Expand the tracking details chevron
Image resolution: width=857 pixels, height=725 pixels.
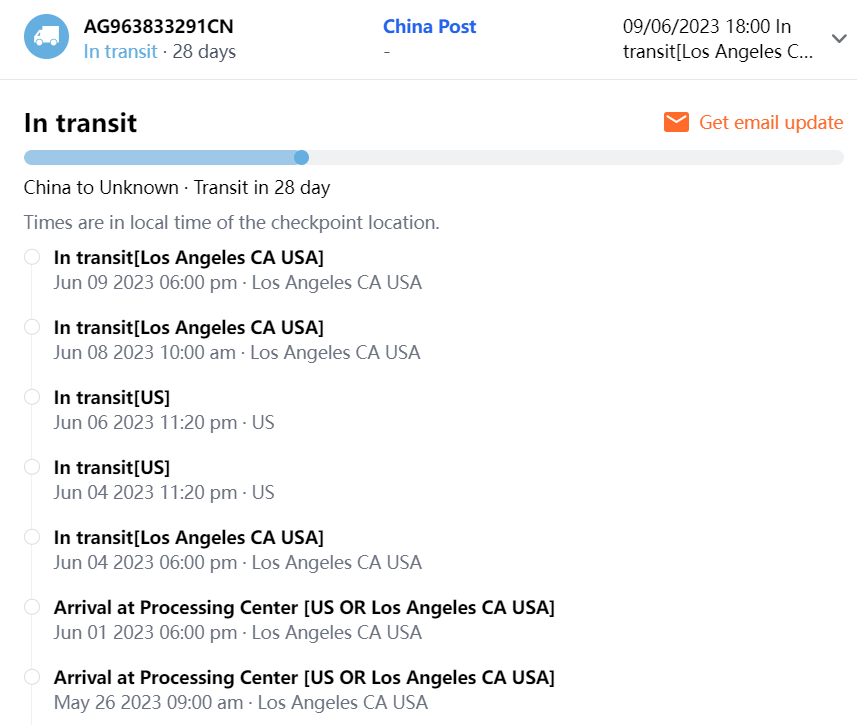839,38
